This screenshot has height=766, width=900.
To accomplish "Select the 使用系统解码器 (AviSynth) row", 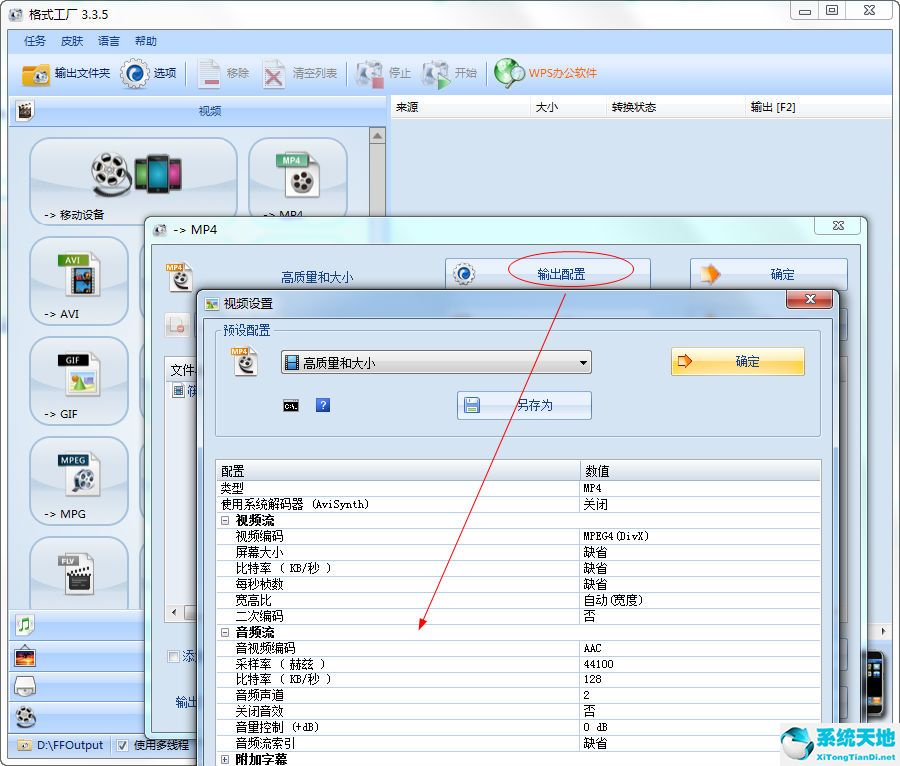I will [x=519, y=504].
